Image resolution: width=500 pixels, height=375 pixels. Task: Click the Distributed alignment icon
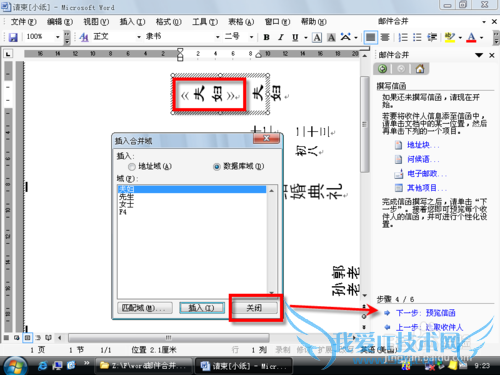[385, 37]
